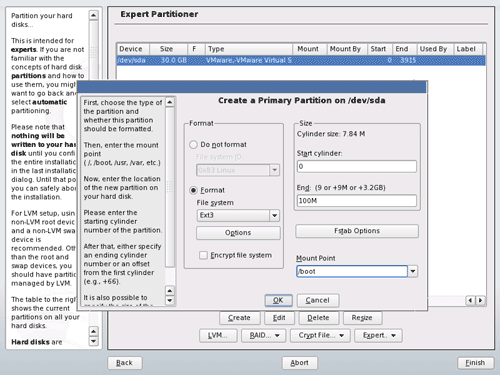500x375 pixels.
Task: Open the disabled 0x83 Linux dropdown
Action: 238,170
